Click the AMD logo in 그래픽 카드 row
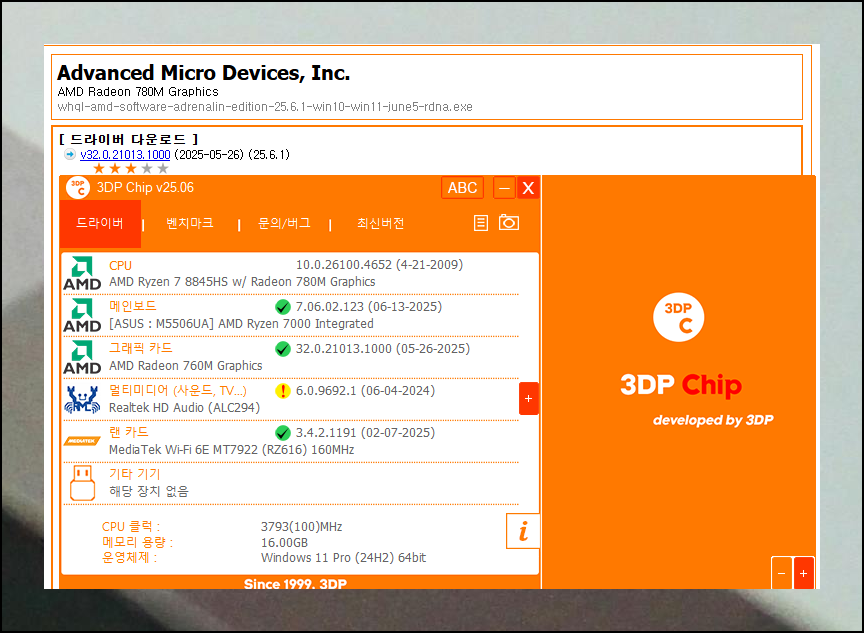Screen dimensions: 864x633 [x=82, y=357]
